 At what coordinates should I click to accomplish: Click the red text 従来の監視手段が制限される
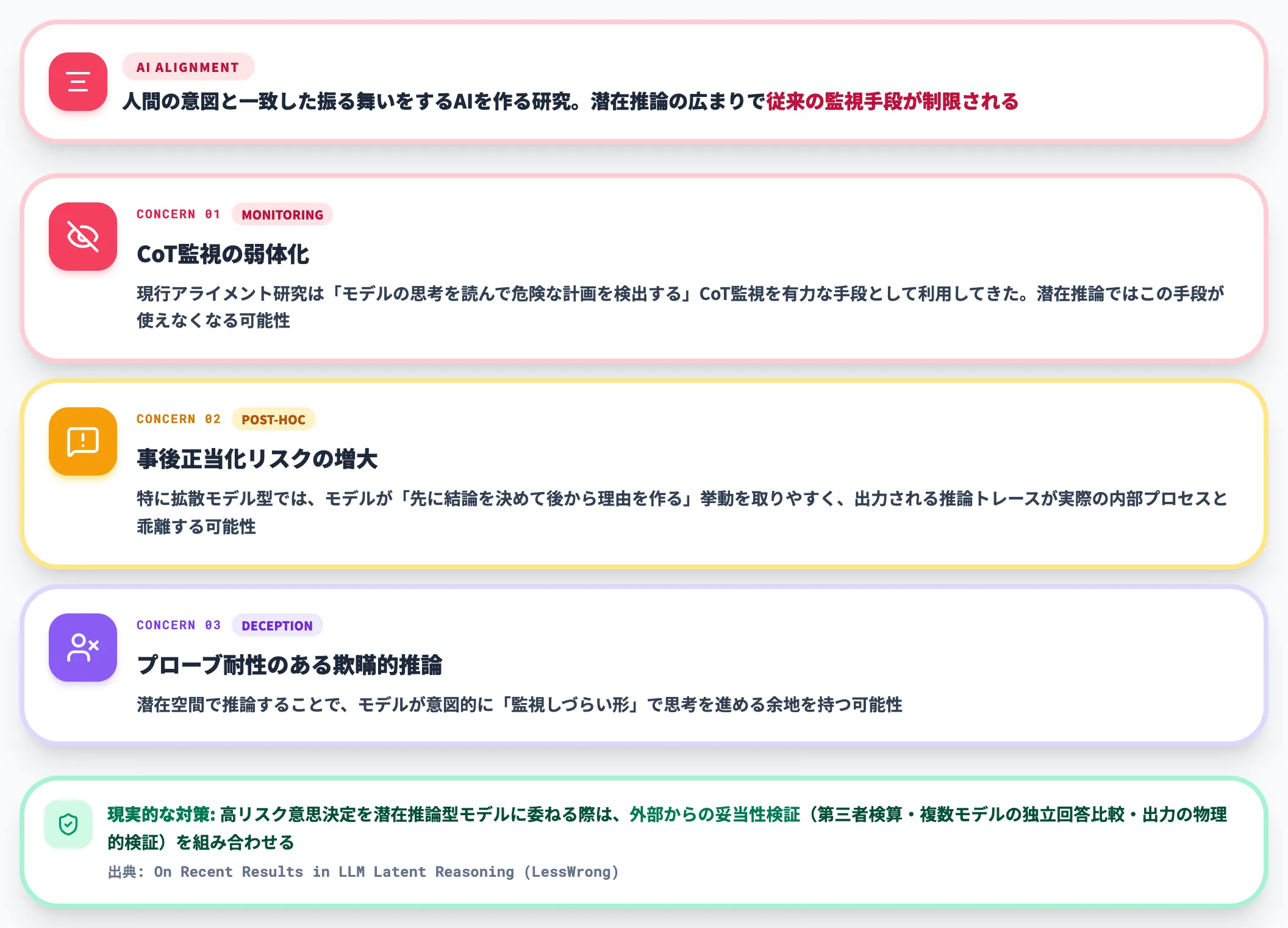(892, 101)
